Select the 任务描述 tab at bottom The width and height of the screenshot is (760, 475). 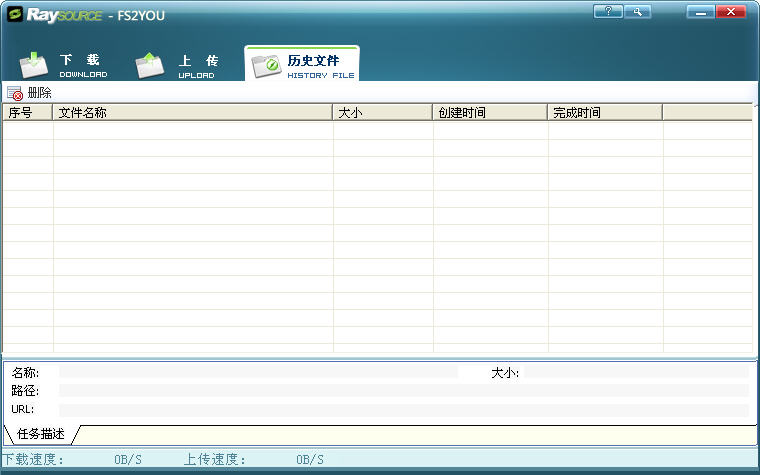41,434
